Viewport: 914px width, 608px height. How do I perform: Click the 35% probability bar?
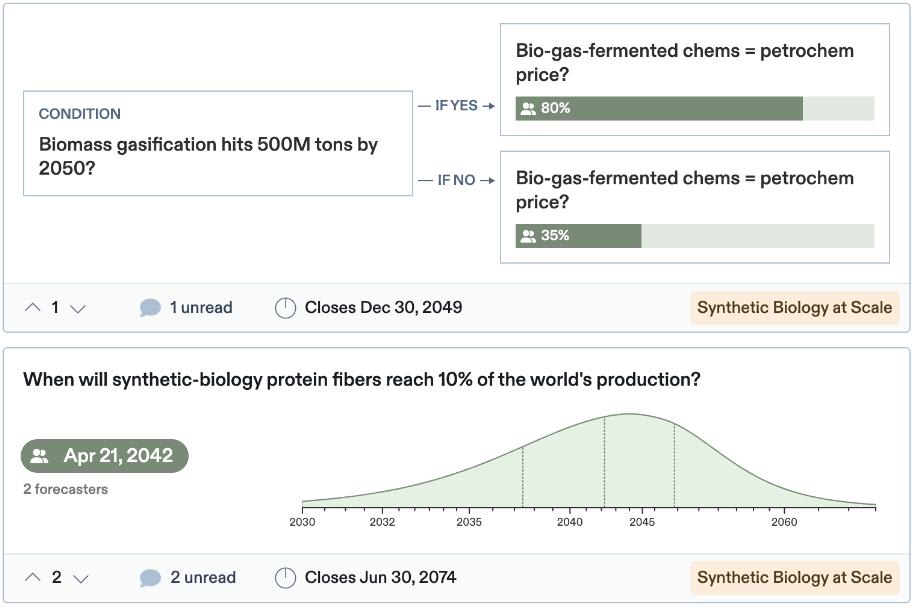694,236
